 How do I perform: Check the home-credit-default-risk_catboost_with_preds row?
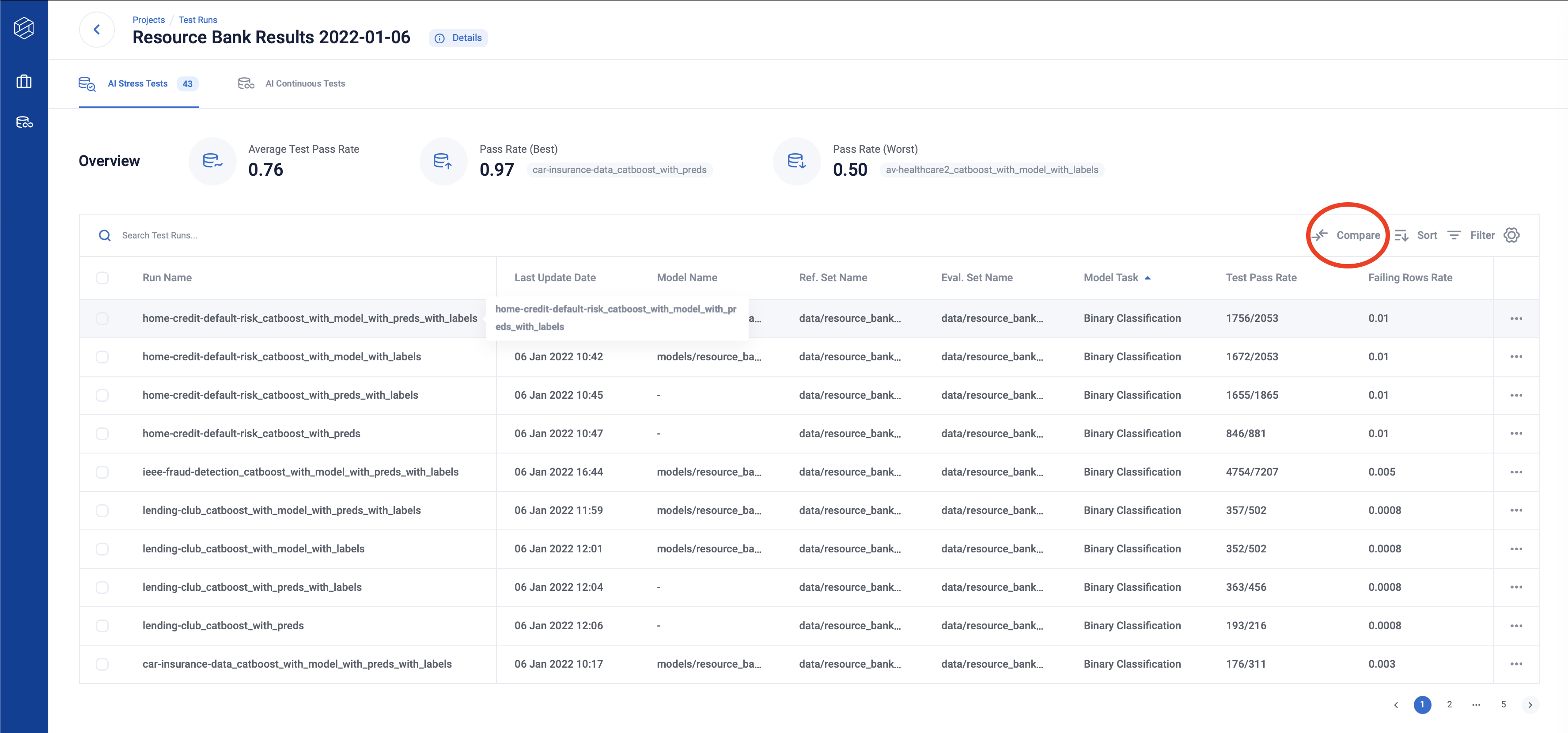tap(102, 434)
